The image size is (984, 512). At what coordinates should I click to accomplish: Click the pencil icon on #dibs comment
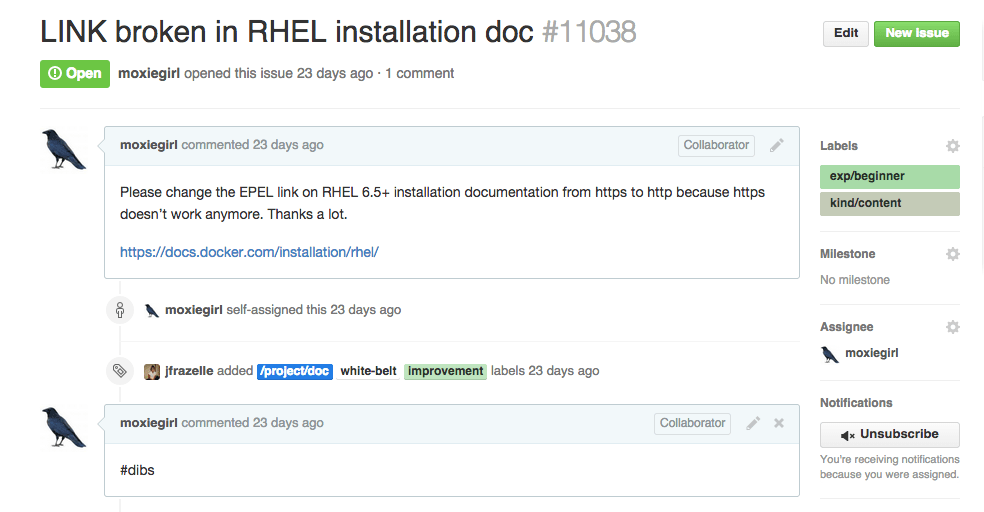[753, 423]
